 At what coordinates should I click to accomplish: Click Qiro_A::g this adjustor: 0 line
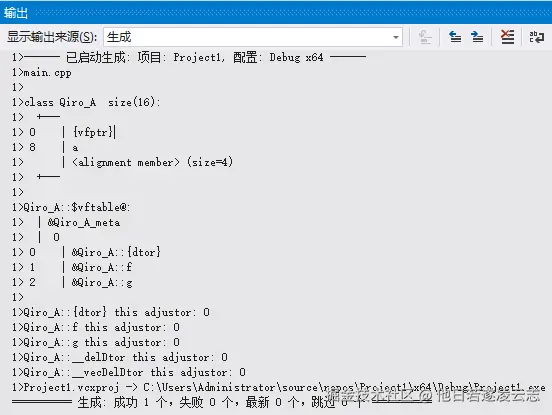click(96, 342)
